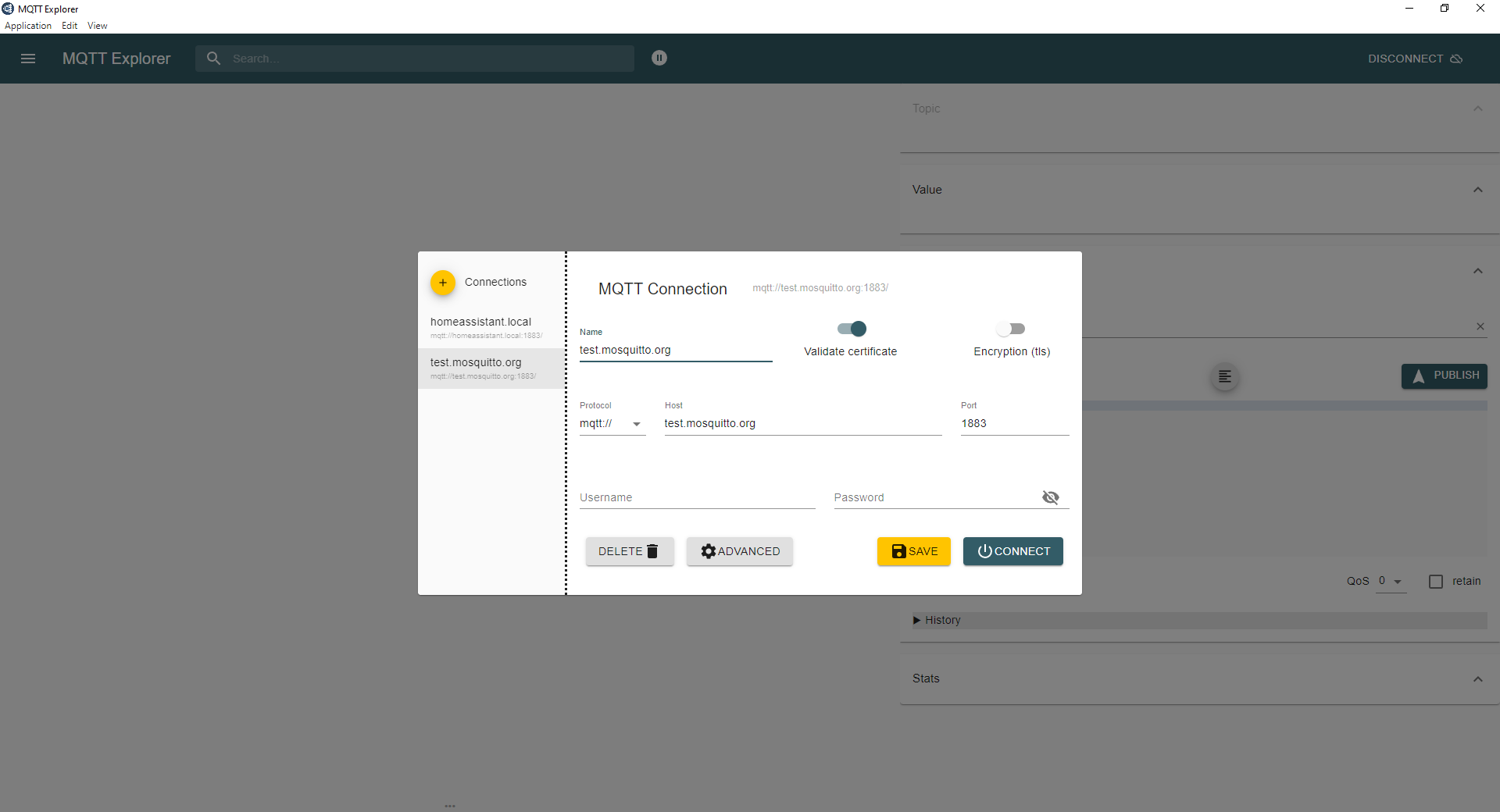Click the MQTT Explorer app icon in title bar
This screenshot has height=812, width=1500.
coord(8,9)
